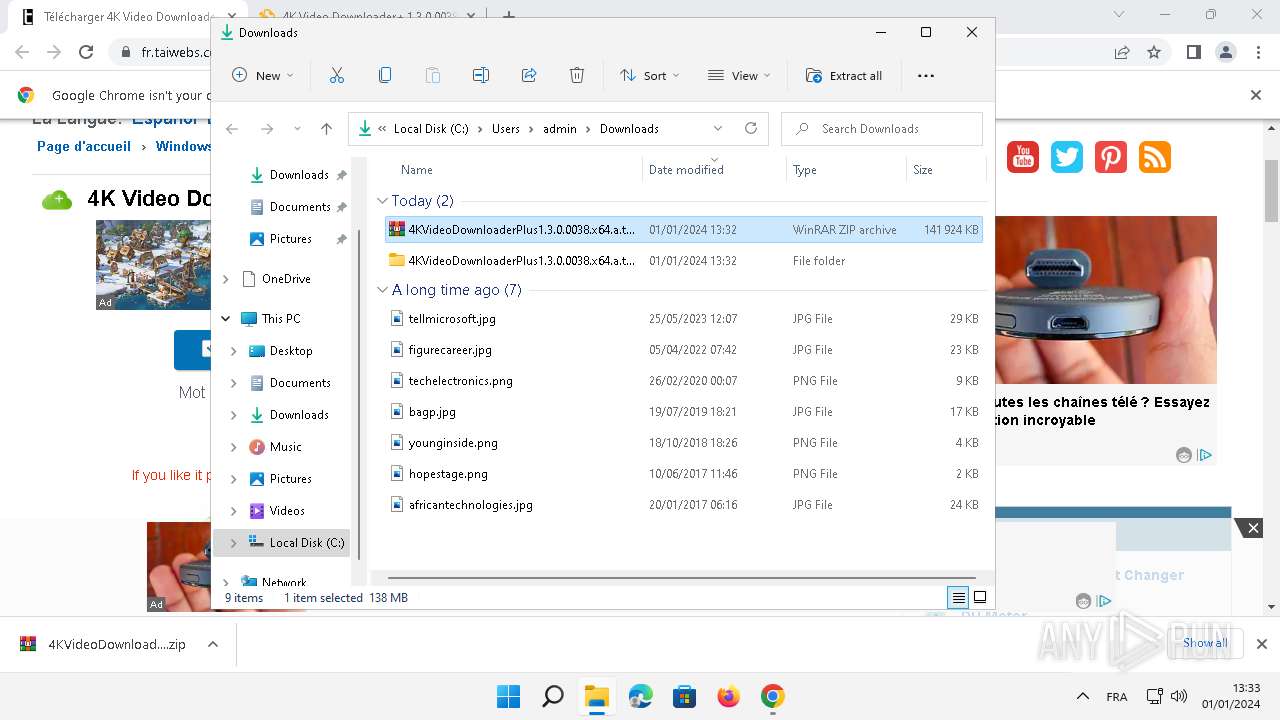Screen dimensions: 1280x720
Task: Expand the Music tree node
Action: [x=233, y=447]
